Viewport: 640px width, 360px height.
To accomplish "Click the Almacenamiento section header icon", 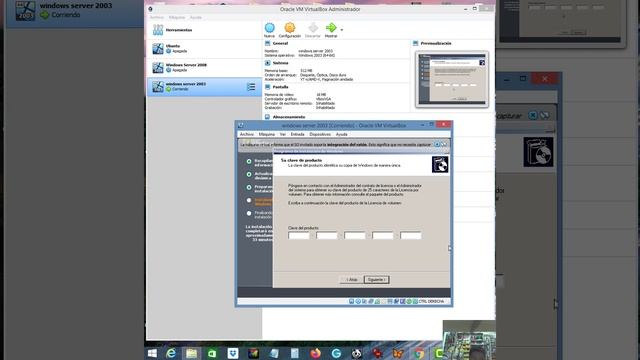I will click(x=267, y=117).
